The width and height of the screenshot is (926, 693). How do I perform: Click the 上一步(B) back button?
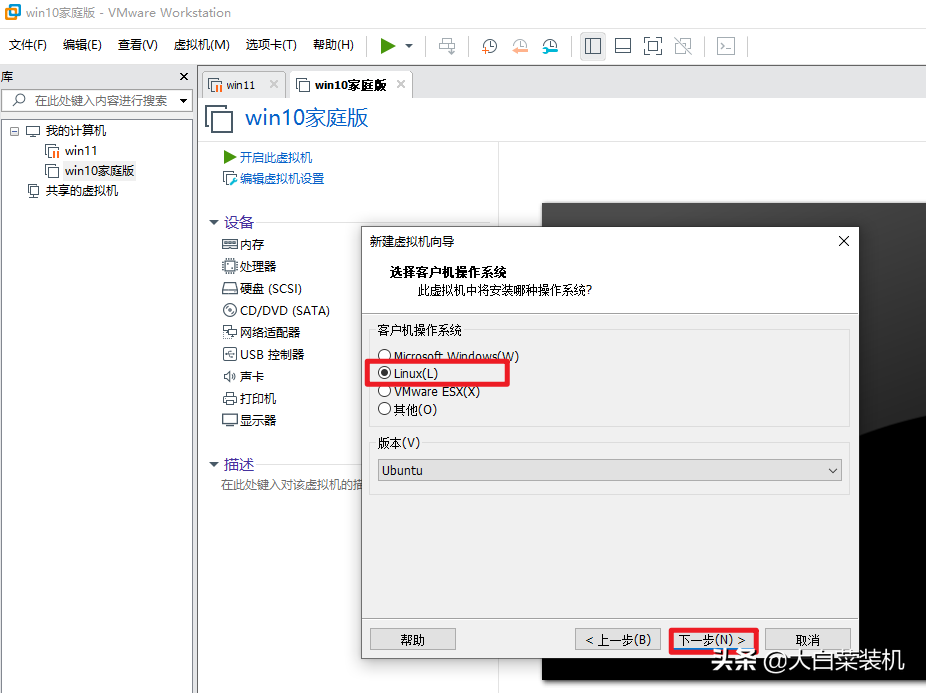pyautogui.click(x=618, y=640)
